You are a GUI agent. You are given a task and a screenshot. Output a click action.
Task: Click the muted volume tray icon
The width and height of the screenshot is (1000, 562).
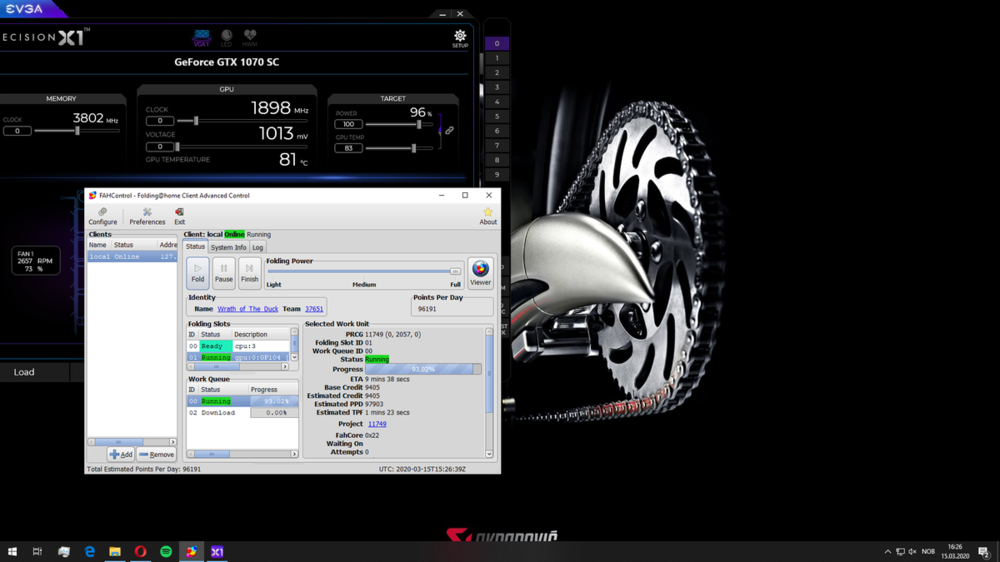click(x=913, y=552)
